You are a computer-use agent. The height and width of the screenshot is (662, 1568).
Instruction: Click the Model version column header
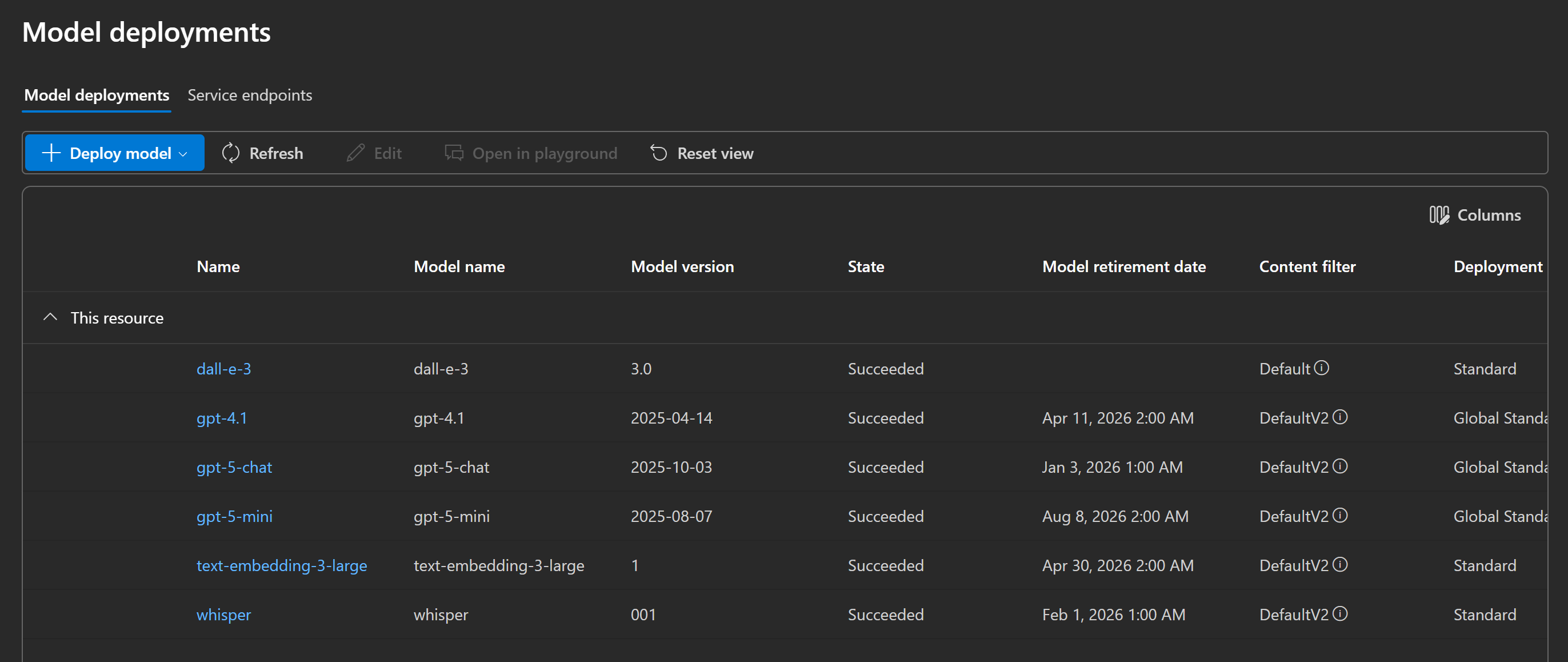[x=682, y=266]
